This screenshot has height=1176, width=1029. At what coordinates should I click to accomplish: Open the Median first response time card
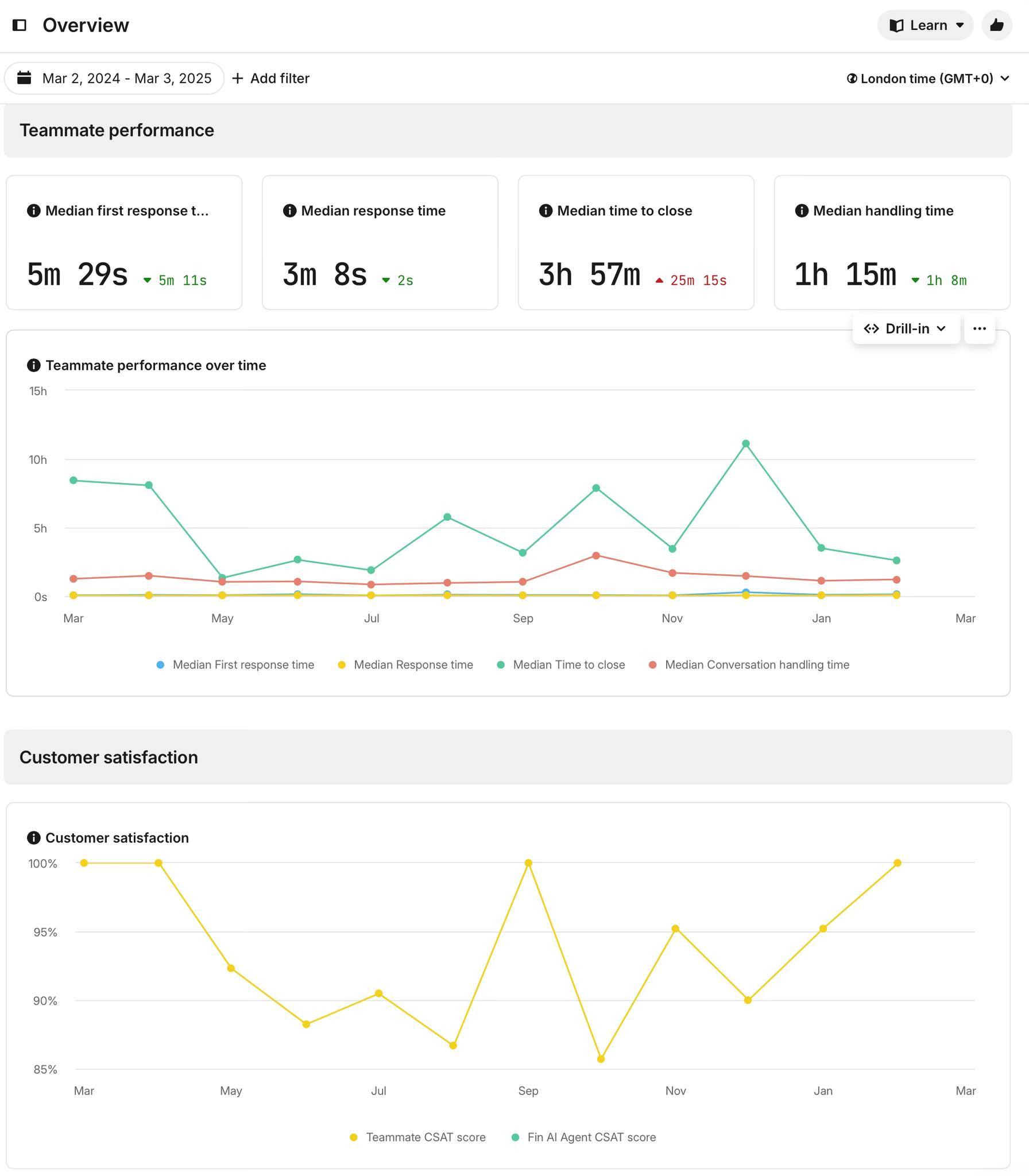point(124,242)
